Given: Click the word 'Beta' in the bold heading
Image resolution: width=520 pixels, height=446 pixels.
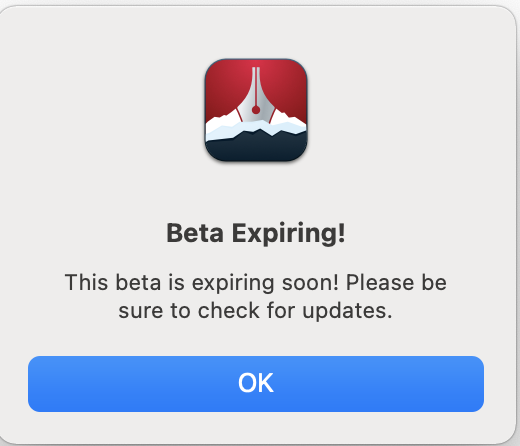Looking at the screenshot, I should pos(195,233).
